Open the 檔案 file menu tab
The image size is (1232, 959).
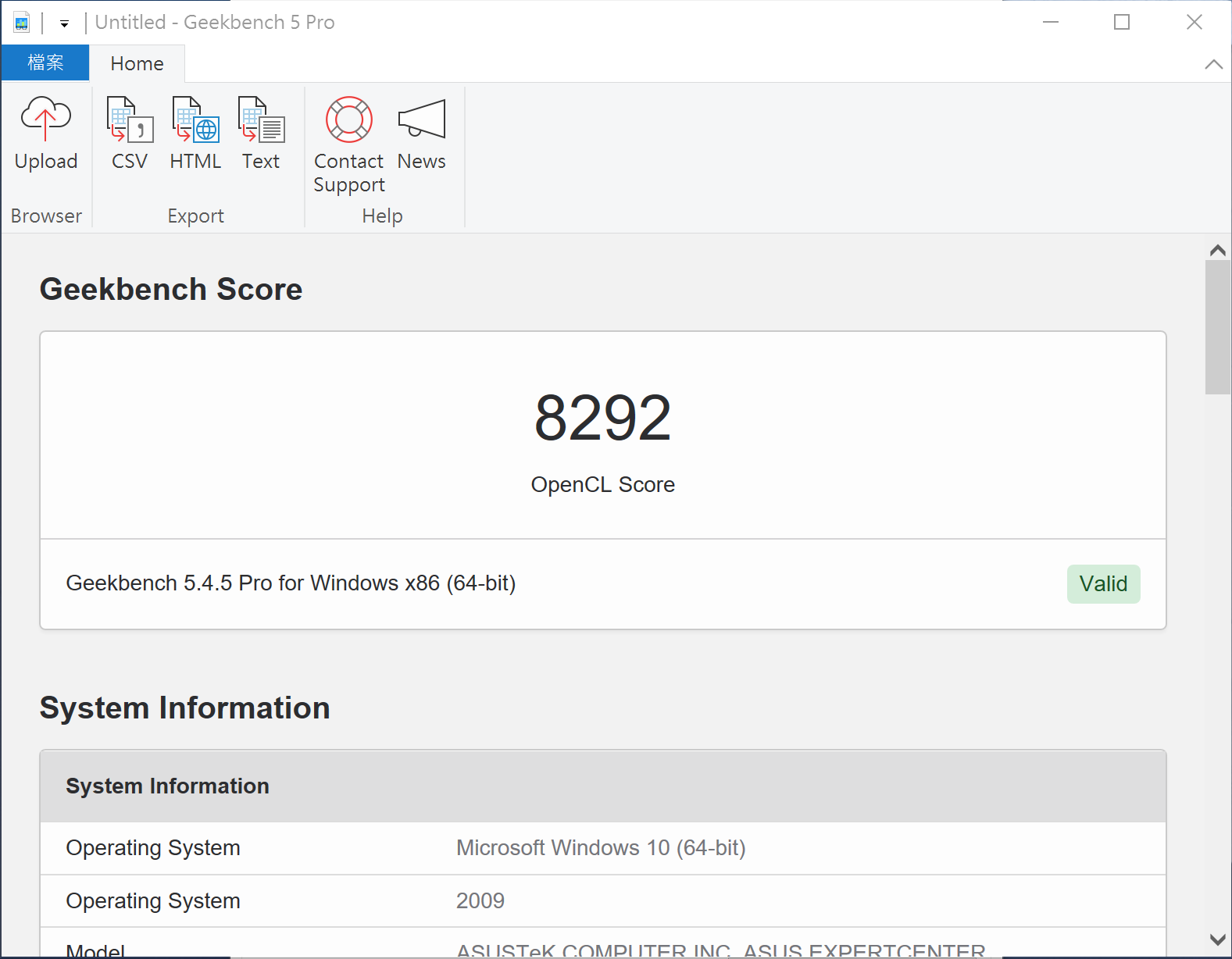tap(45, 63)
